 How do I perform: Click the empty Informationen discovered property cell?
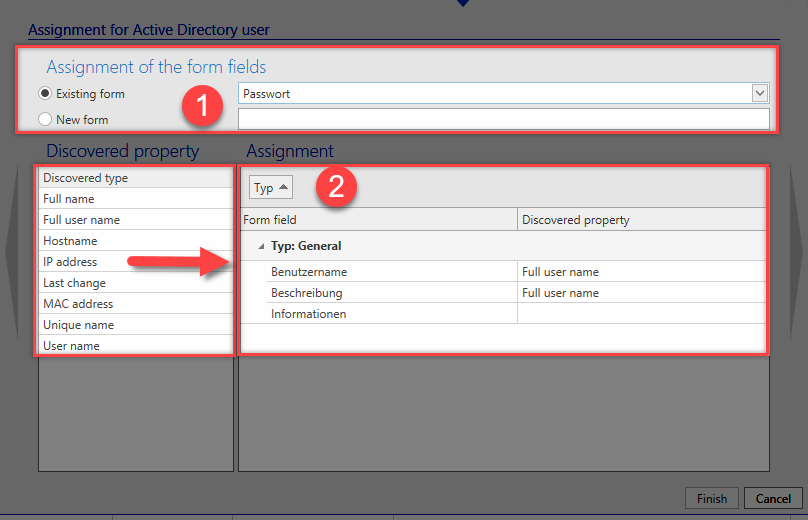click(642, 314)
